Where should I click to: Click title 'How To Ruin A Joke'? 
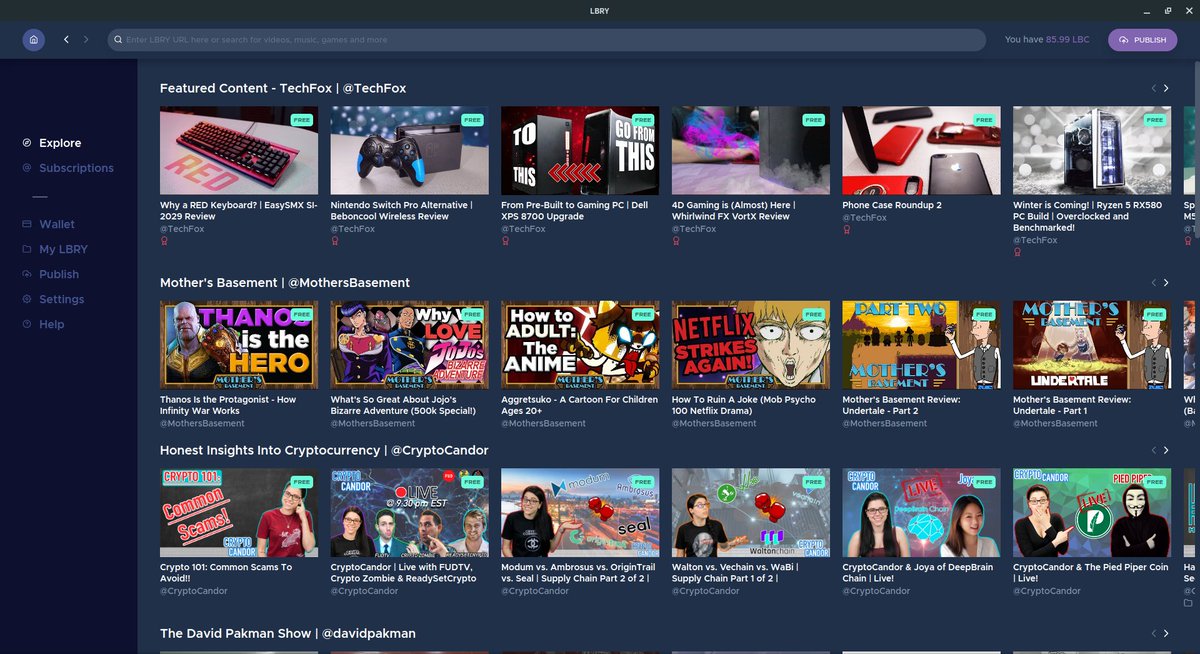tap(744, 405)
